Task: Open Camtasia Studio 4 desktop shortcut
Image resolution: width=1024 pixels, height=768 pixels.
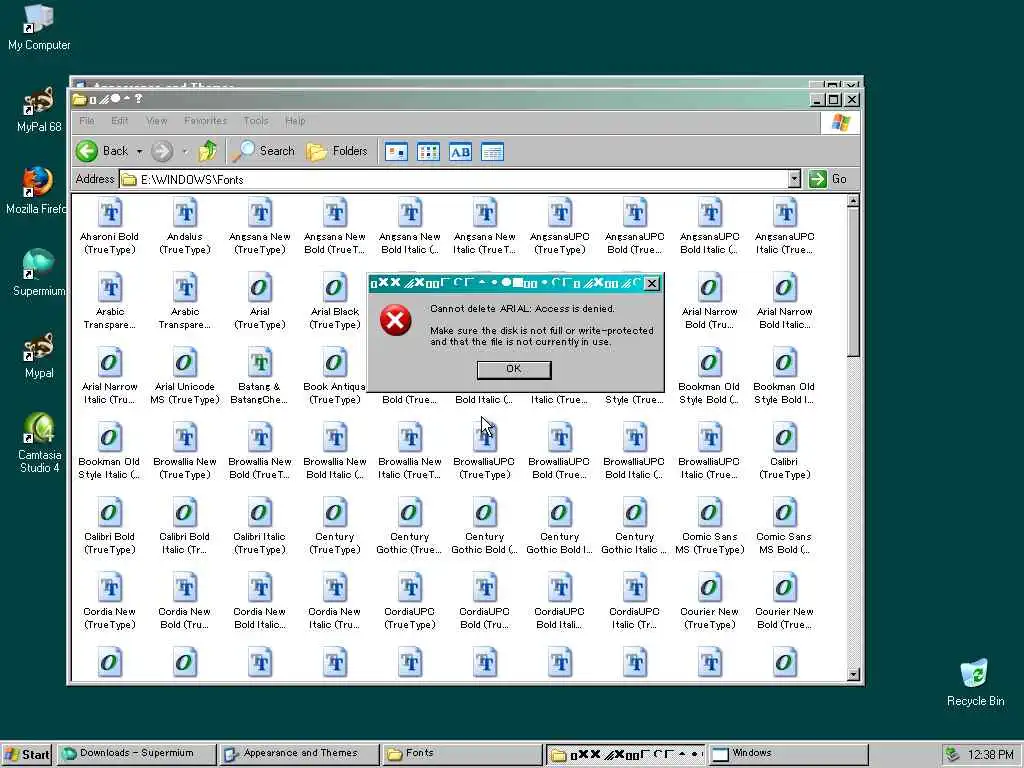Action: [x=39, y=443]
